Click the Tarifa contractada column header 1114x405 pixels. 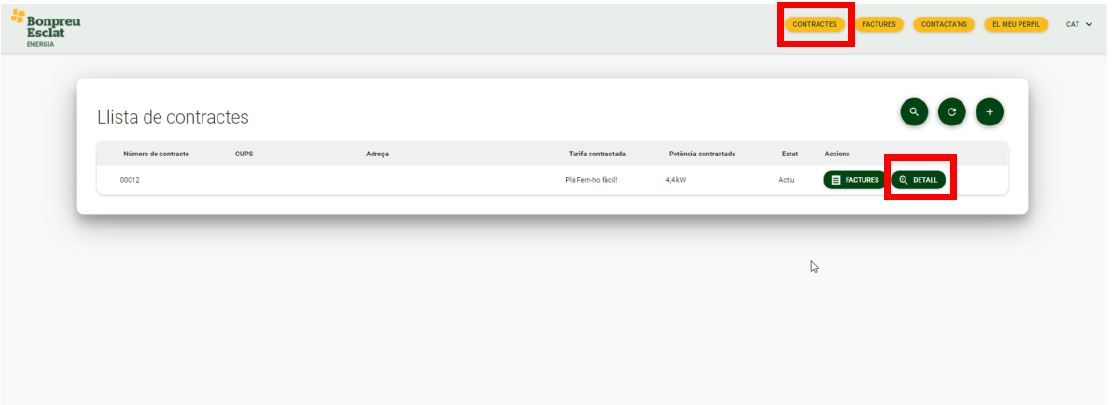click(597, 154)
